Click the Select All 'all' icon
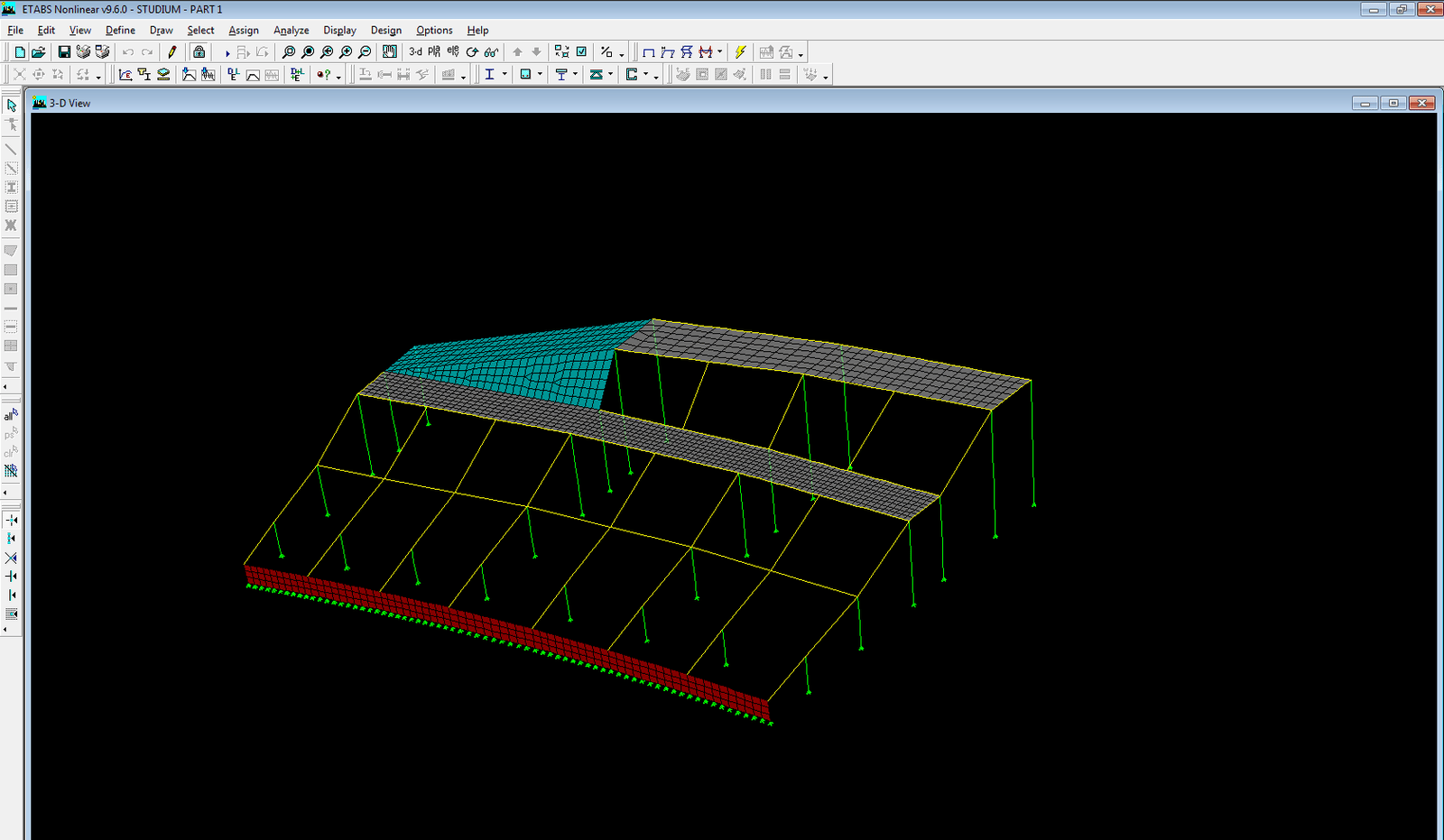The width and height of the screenshot is (1444, 840). (11, 415)
